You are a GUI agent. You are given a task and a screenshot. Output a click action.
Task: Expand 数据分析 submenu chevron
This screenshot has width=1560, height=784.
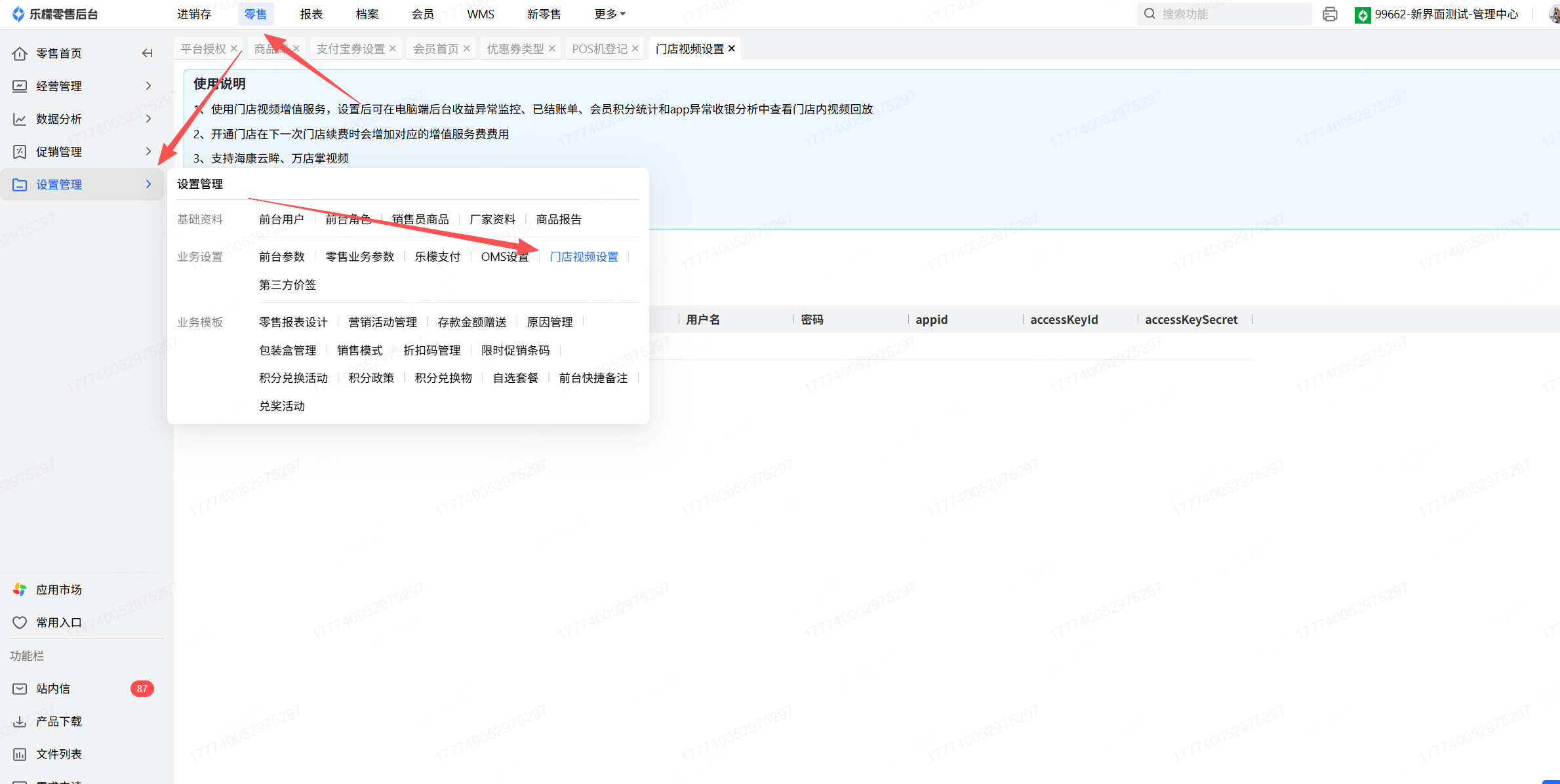(x=148, y=119)
